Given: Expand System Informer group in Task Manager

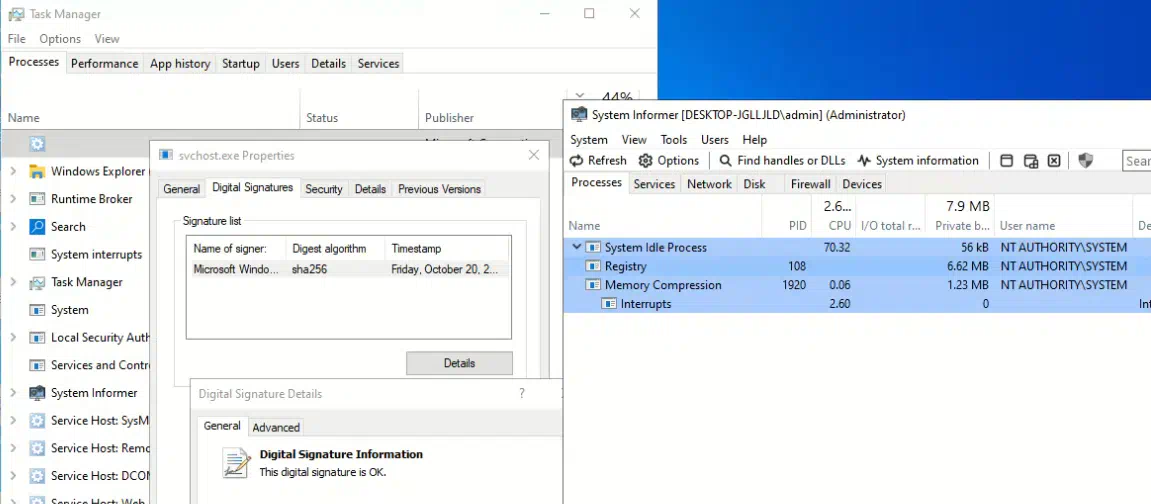Looking at the screenshot, I should tap(13, 393).
